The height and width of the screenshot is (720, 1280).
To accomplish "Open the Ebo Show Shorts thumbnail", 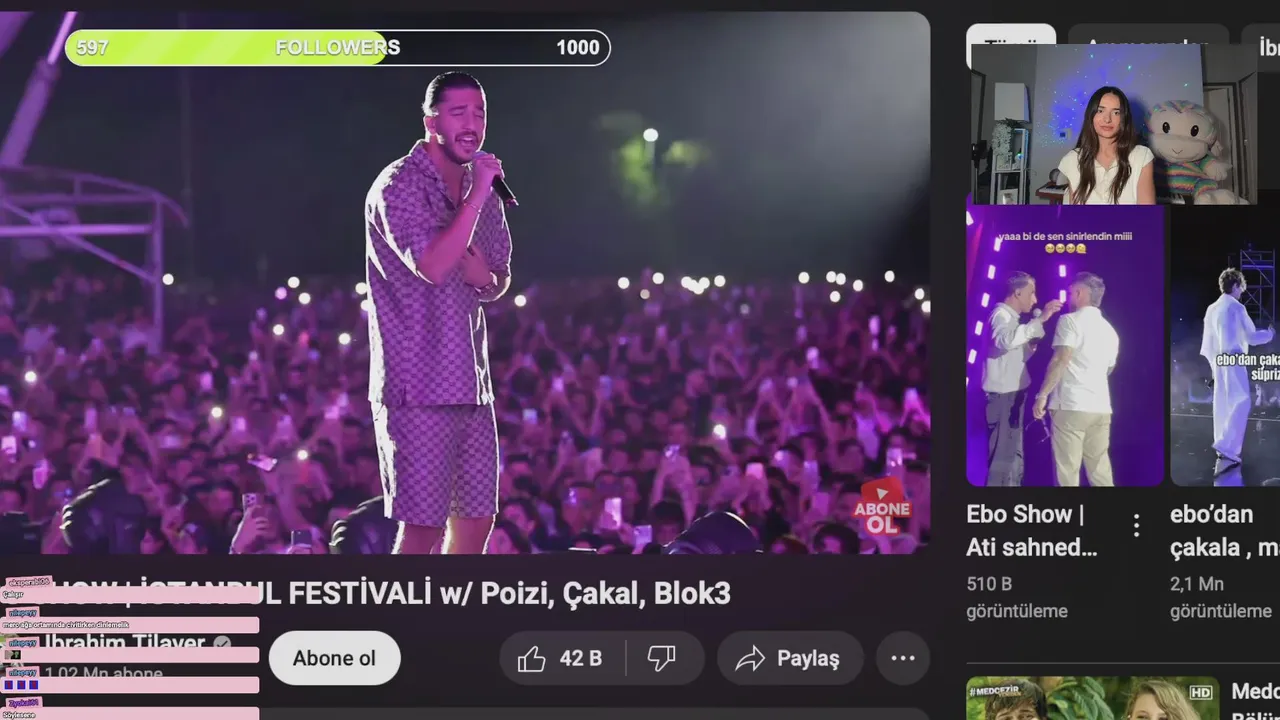I will [x=1065, y=345].
